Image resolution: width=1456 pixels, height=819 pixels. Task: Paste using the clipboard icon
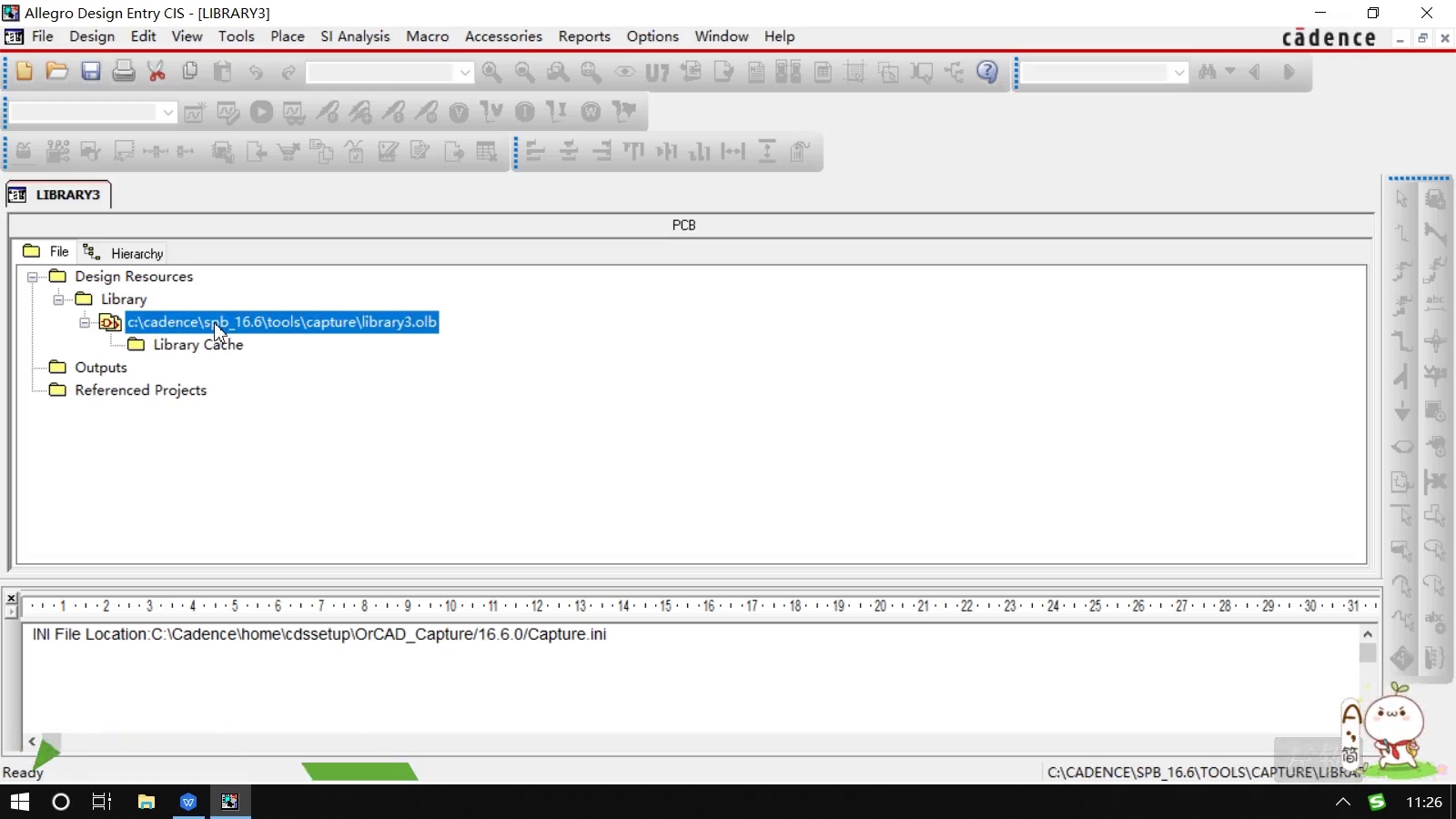click(x=223, y=72)
